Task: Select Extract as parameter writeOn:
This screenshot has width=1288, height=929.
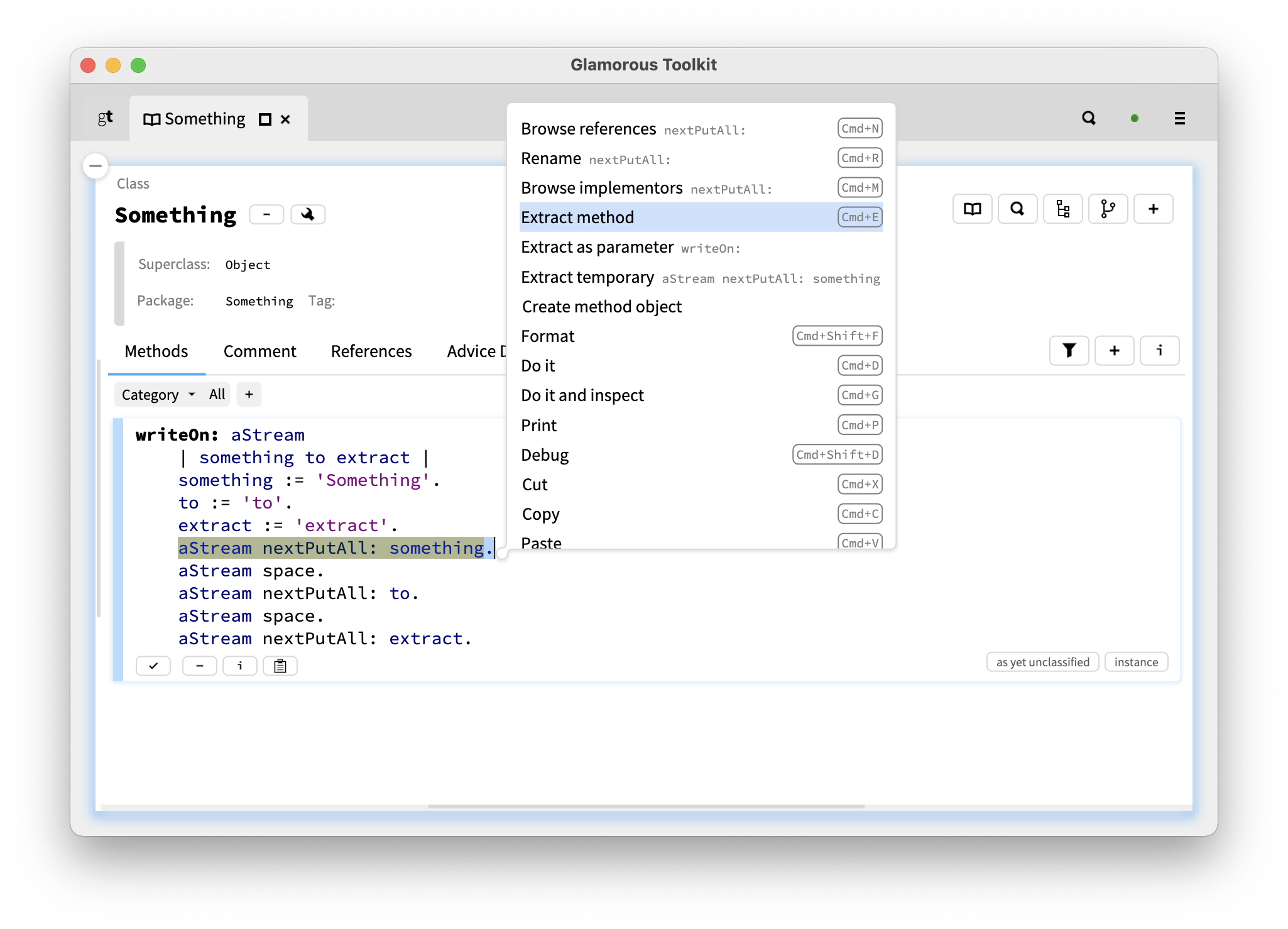Action: (x=701, y=247)
